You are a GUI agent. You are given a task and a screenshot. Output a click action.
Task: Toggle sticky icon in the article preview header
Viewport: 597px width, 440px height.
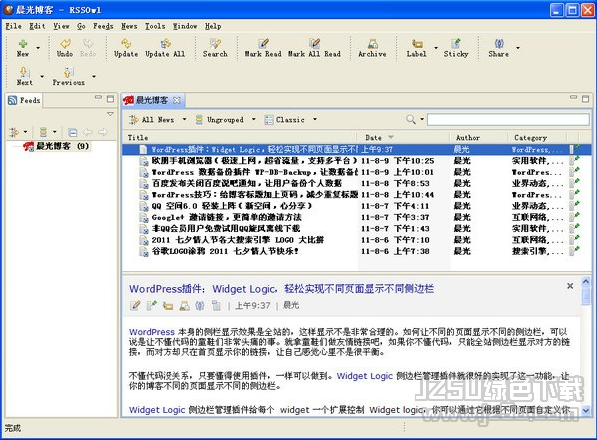click(152, 305)
